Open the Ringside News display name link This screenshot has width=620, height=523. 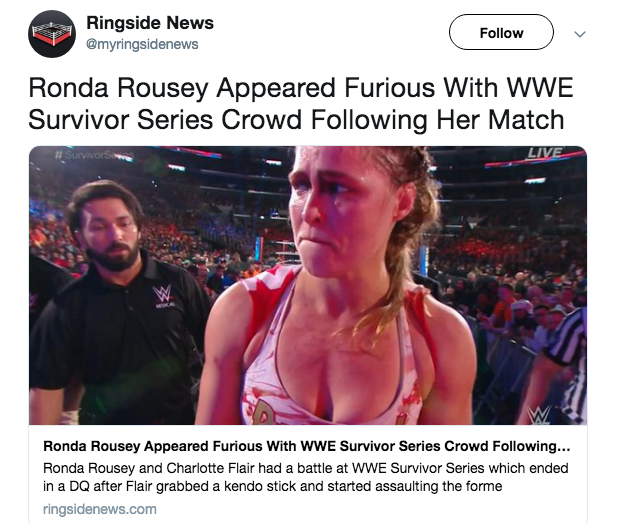click(150, 23)
